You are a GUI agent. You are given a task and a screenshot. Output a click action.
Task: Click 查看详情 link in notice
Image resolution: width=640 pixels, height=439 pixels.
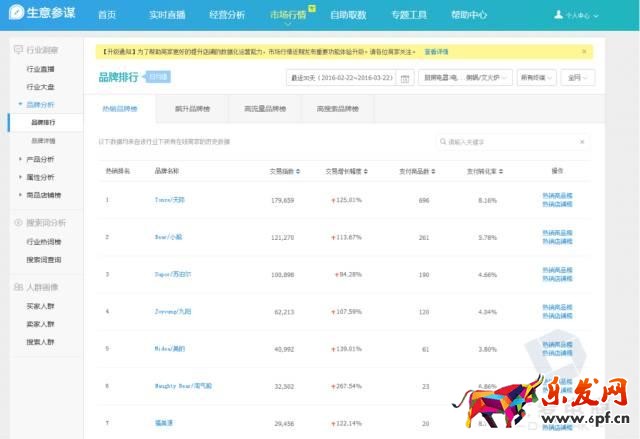[436, 50]
